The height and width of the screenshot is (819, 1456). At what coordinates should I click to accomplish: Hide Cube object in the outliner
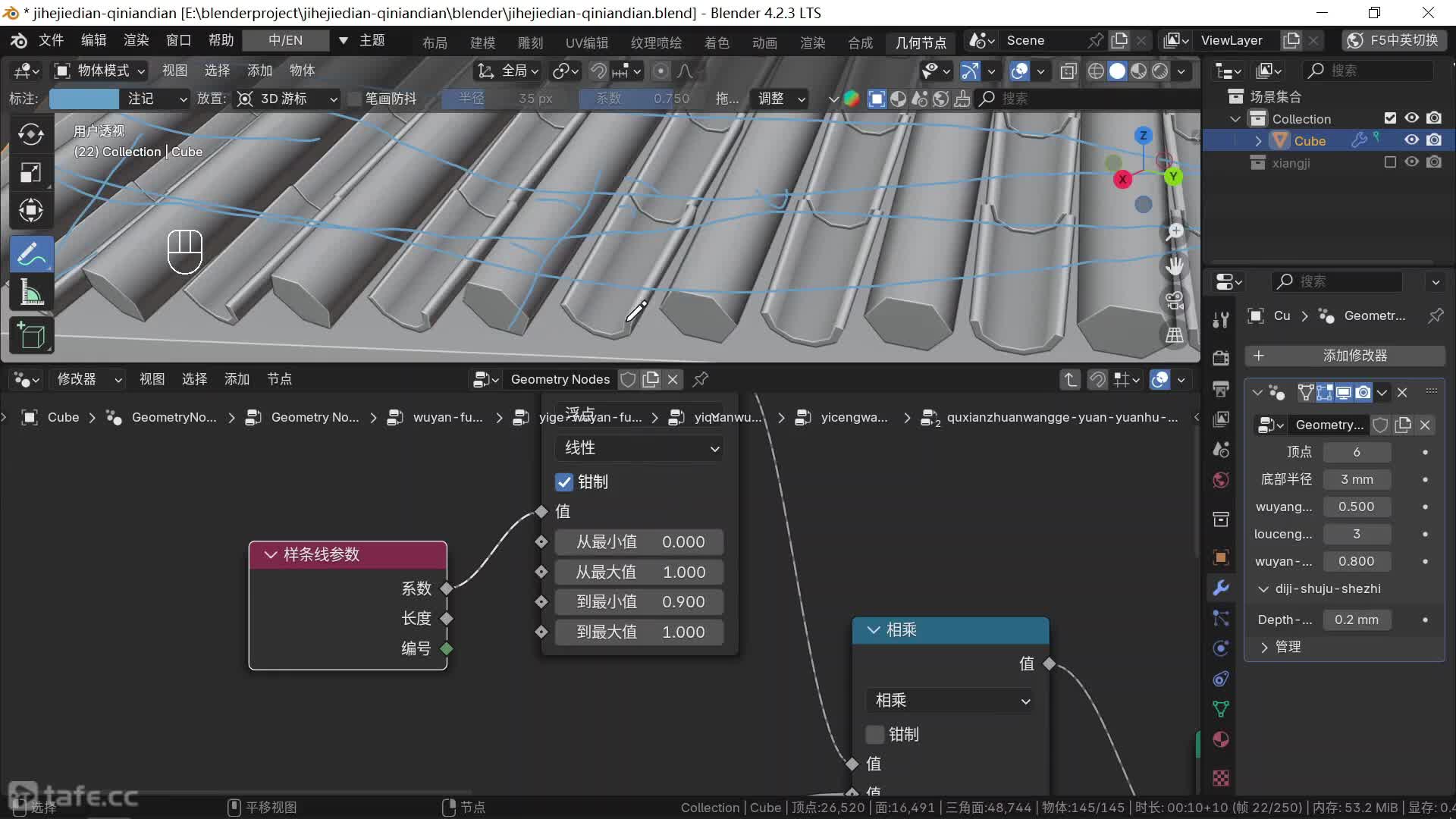coord(1411,140)
